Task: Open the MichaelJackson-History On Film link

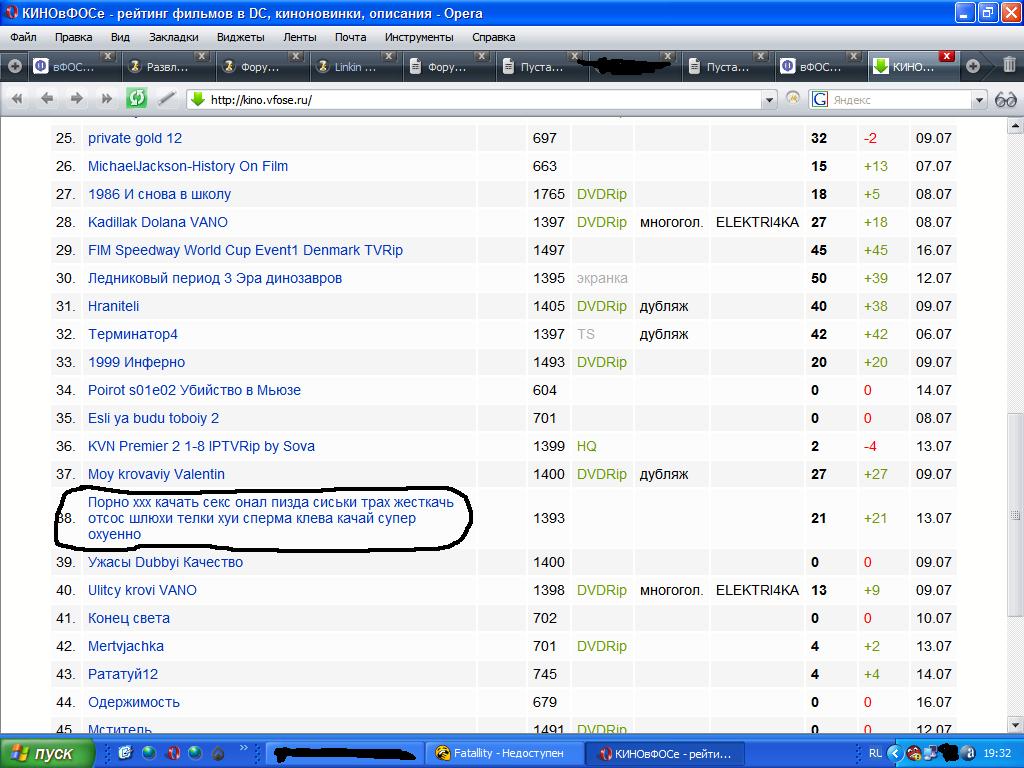Action: (x=187, y=166)
